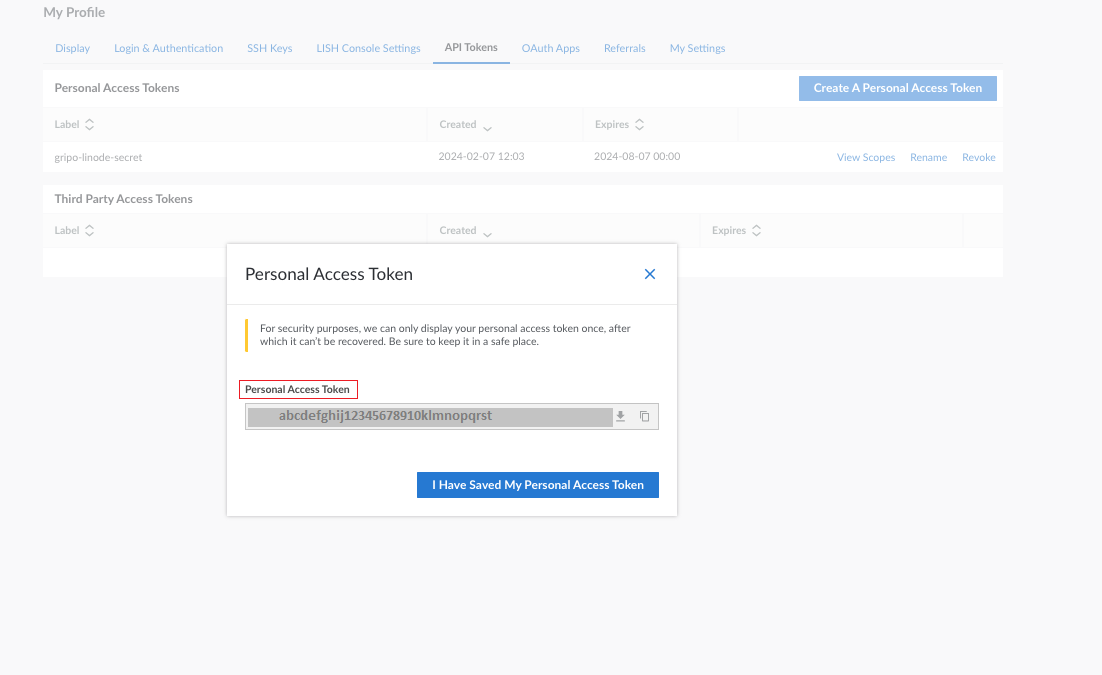
Task: Sort Third Party Access Tokens by Expires
Action: click(x=756, y=231)
